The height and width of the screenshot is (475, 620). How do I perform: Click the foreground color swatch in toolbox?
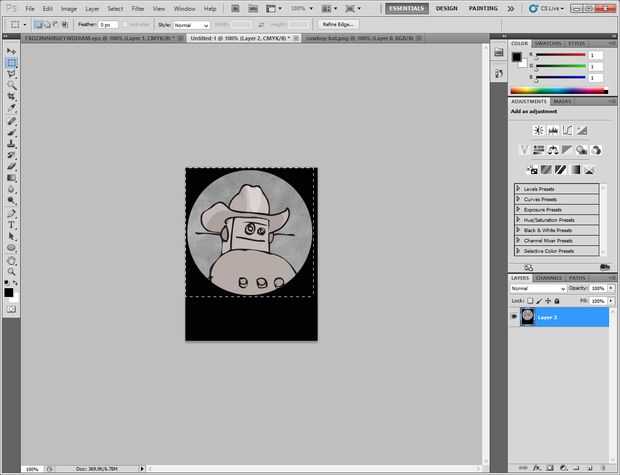9,292
